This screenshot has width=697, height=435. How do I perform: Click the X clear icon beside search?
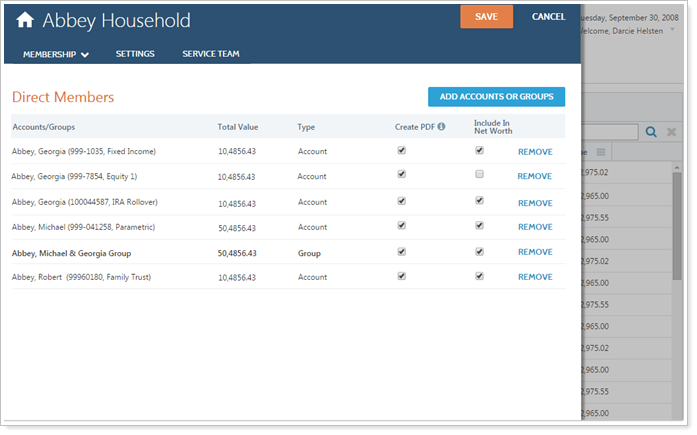670,131
